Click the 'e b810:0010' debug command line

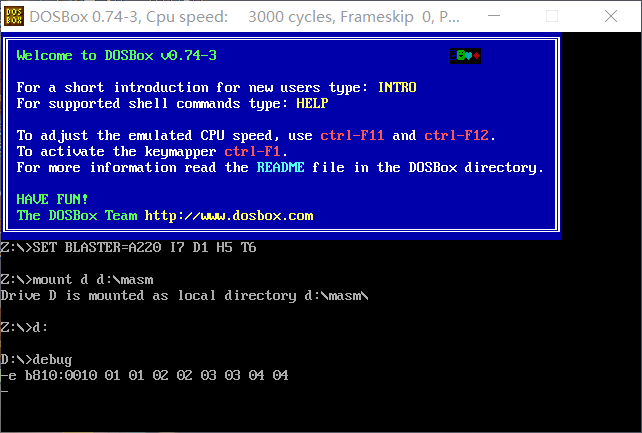pos(145,375)
